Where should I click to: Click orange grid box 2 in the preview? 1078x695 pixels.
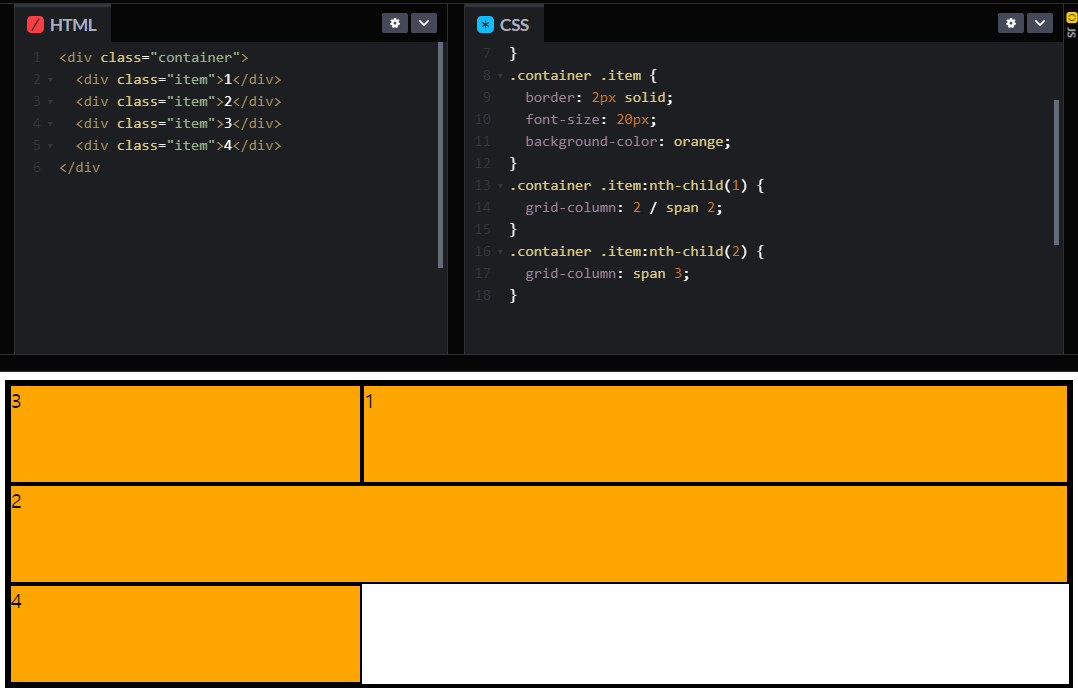539,534
